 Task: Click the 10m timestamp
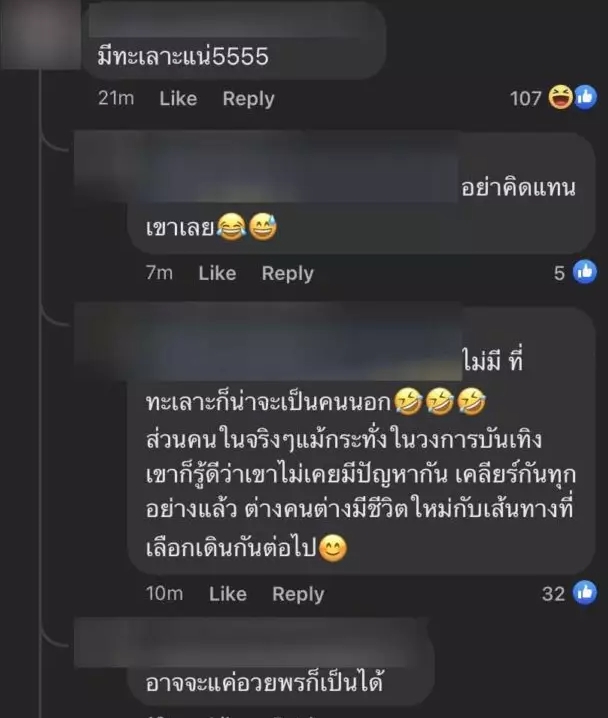pos(164,594)
